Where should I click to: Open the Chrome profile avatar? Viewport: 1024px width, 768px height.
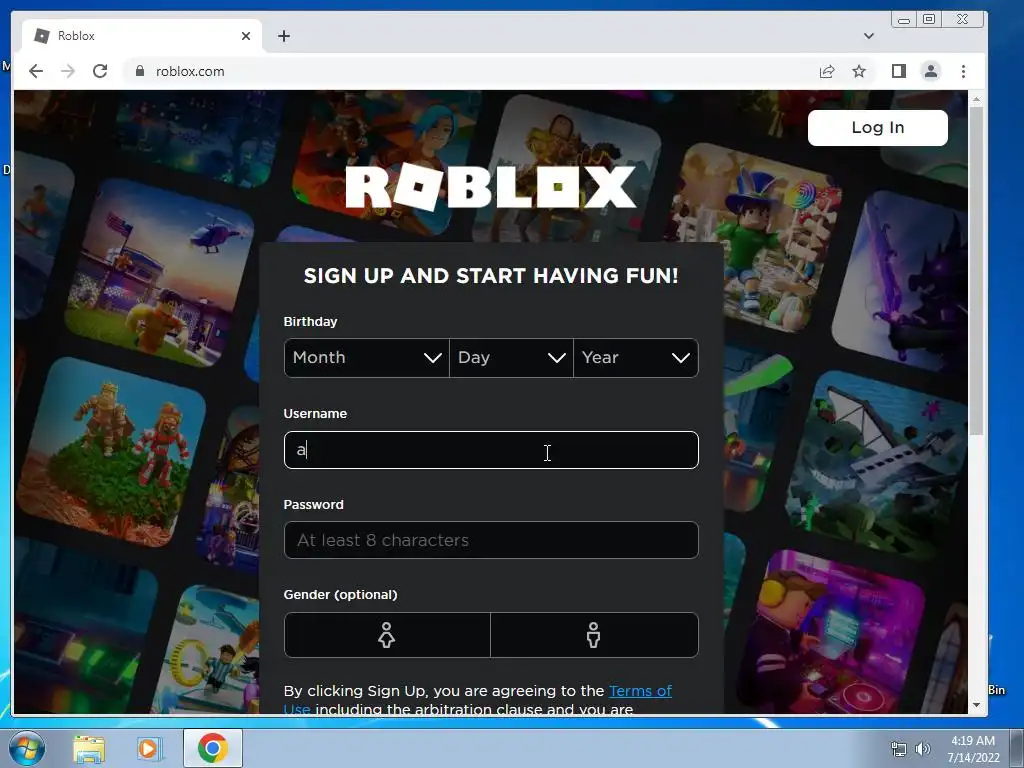pyautogui.click(x=931, y=71)
